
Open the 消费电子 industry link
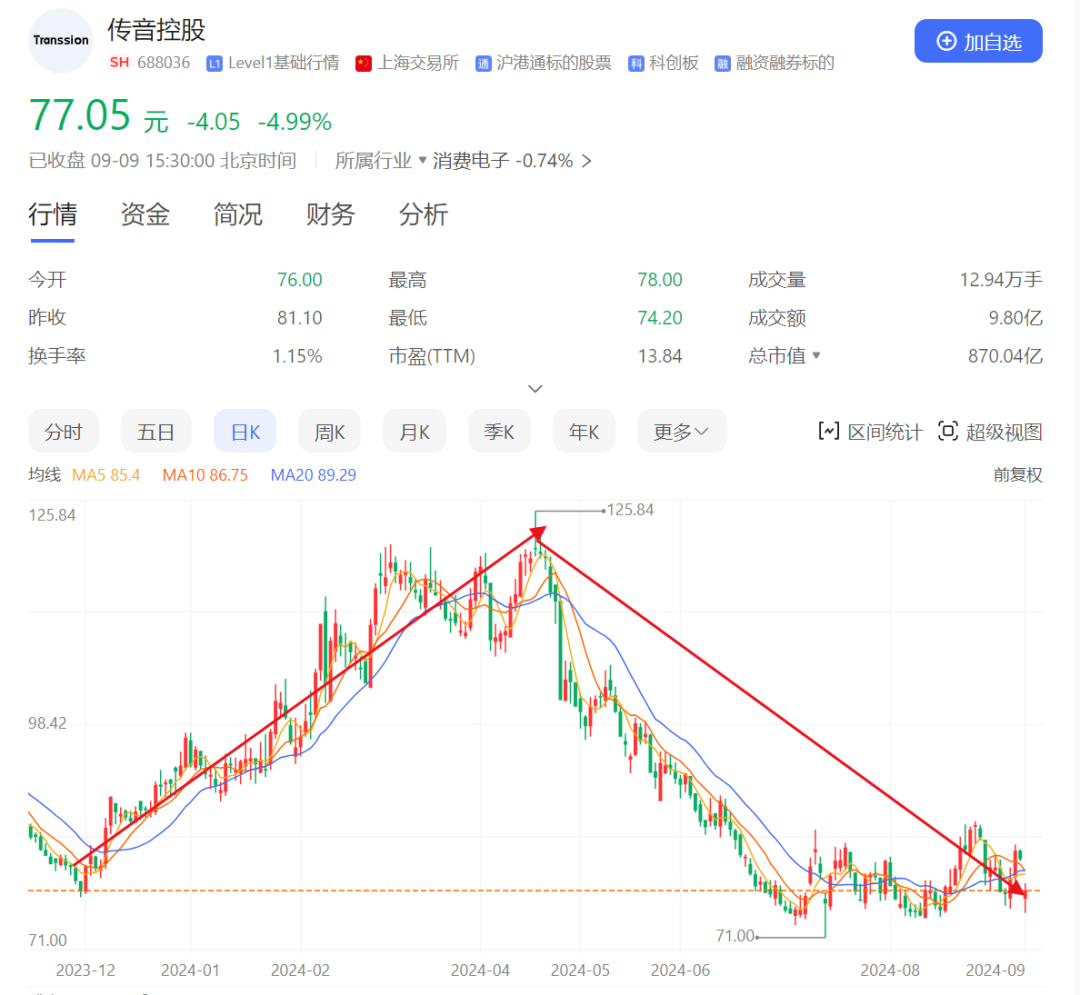(512, 160)
